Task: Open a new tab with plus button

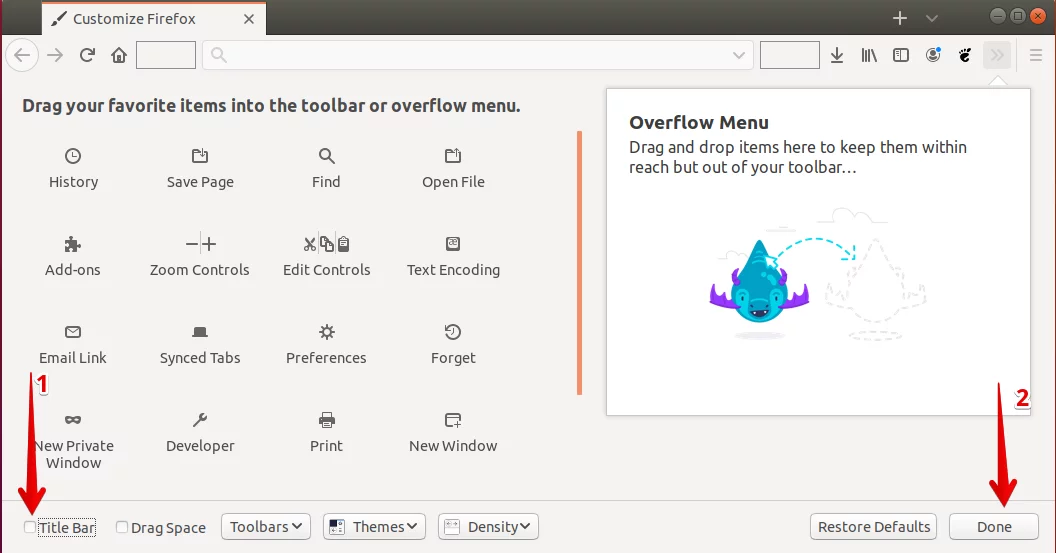Action: coord(900,18)
